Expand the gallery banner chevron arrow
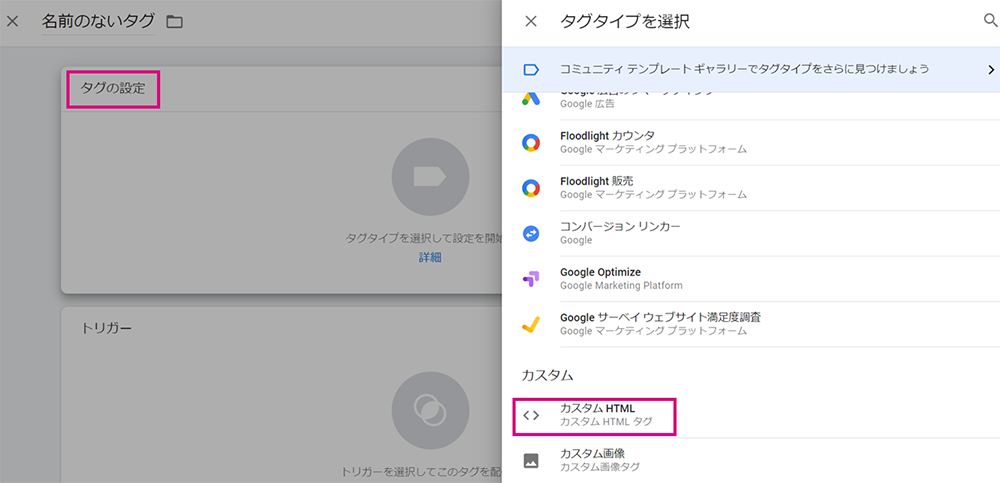This screenshot has height=483, width=1000. [990, 70]
